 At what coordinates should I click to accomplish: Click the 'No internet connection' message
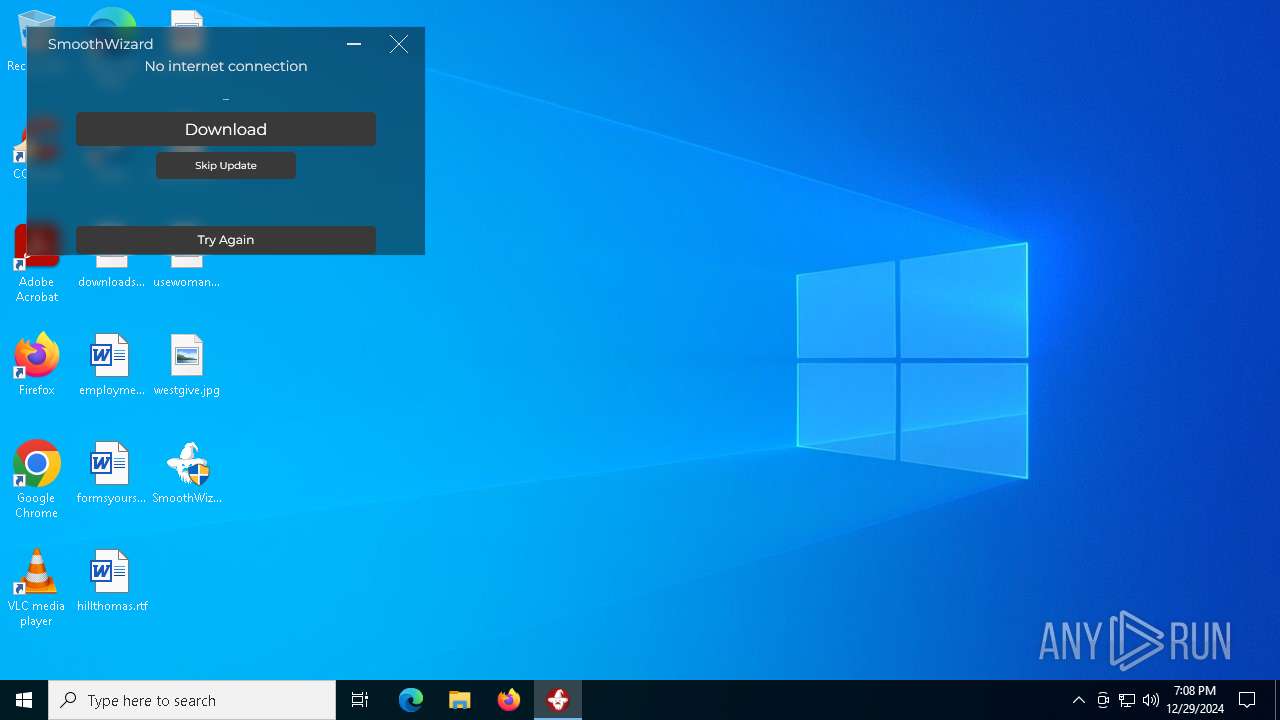tap(226, 66)
